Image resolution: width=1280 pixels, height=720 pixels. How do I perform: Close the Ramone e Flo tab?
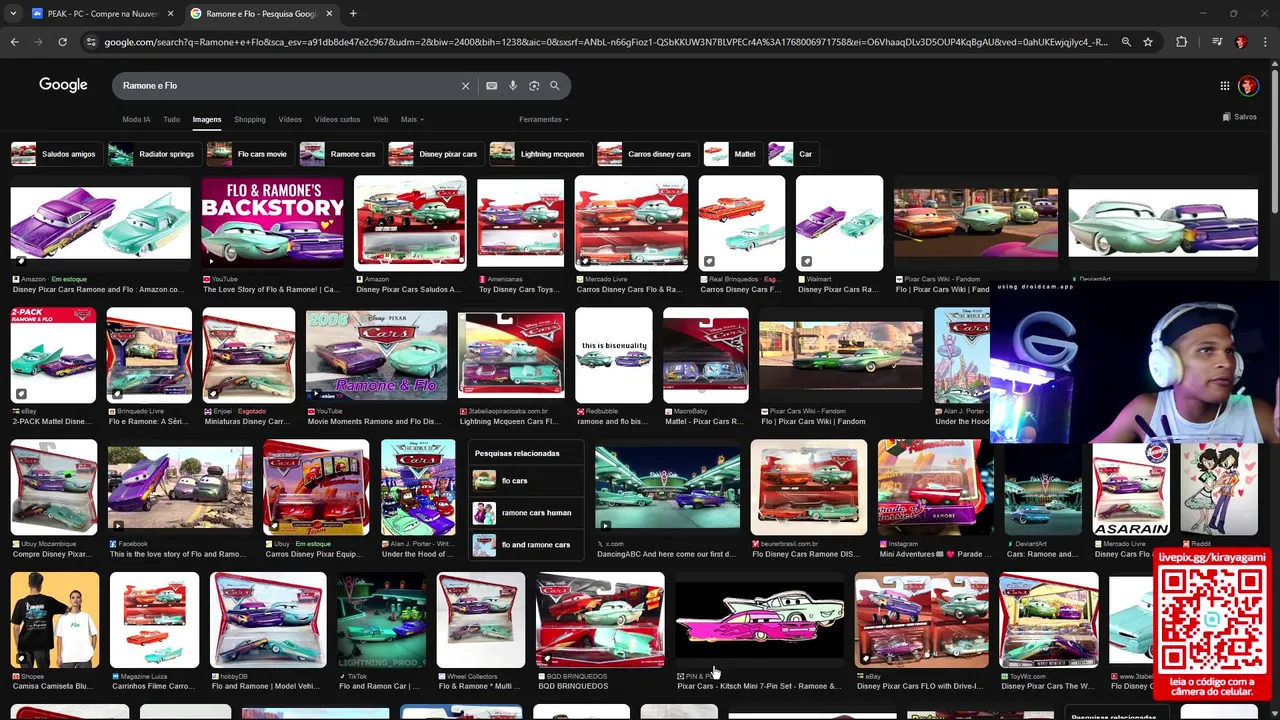[329, 14]
